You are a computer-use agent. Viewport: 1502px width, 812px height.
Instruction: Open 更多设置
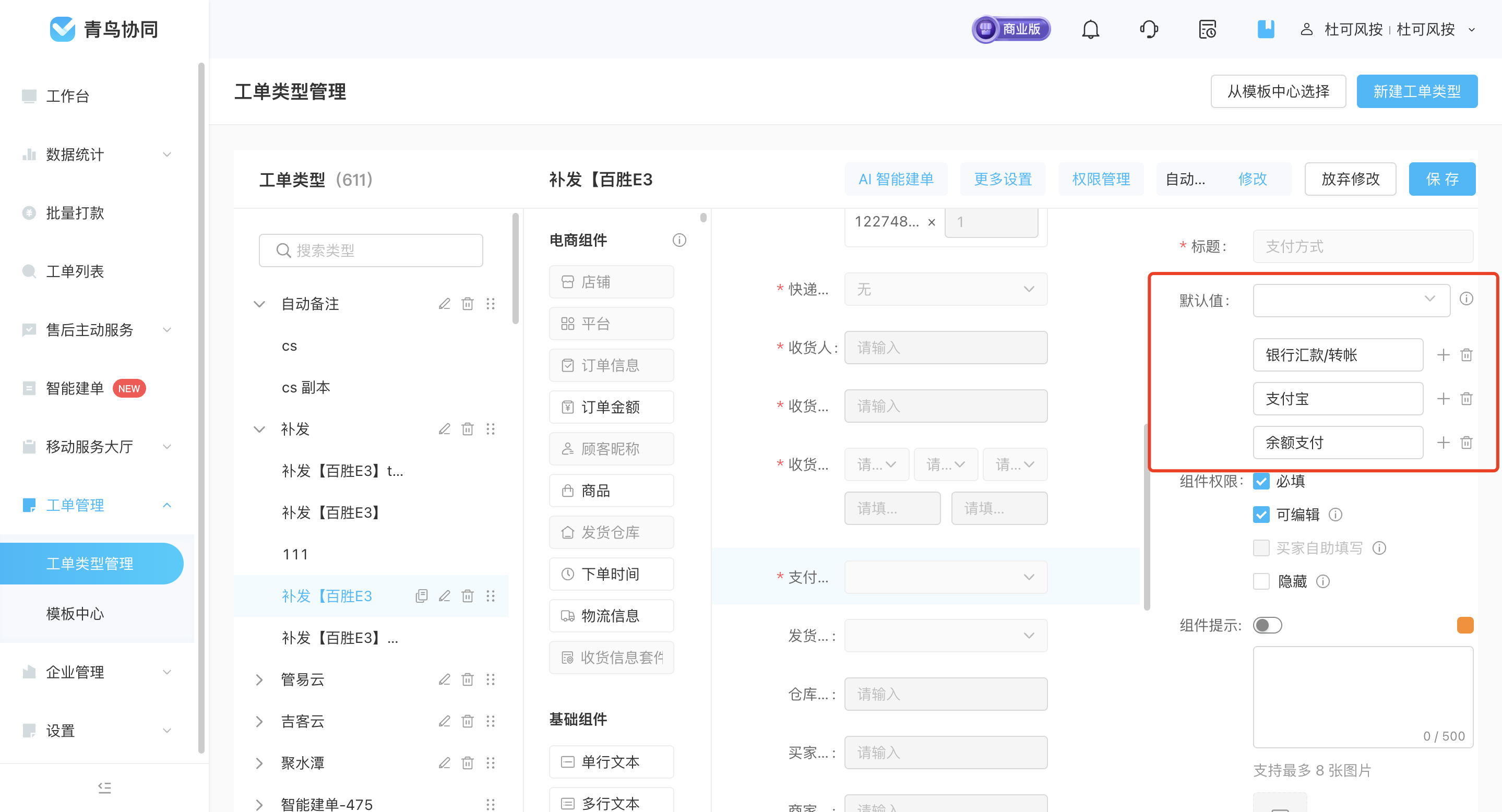coord(1003,179)
